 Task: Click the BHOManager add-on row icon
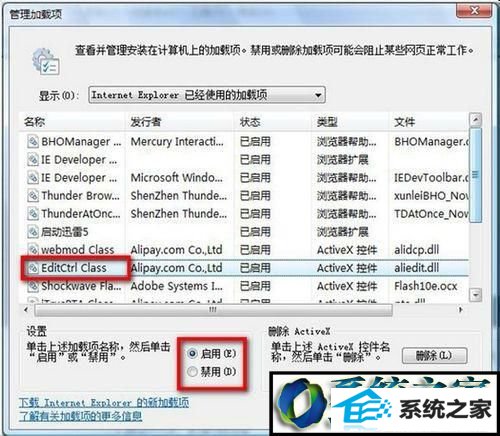tap(33, 142)
